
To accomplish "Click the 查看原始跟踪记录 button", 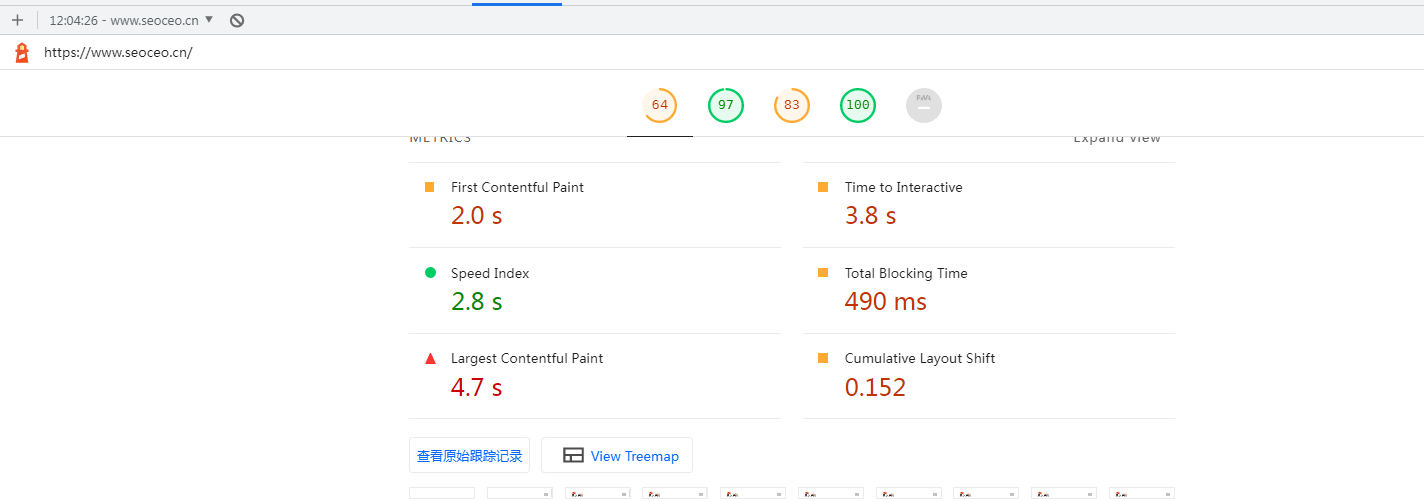I will (469, 456).
